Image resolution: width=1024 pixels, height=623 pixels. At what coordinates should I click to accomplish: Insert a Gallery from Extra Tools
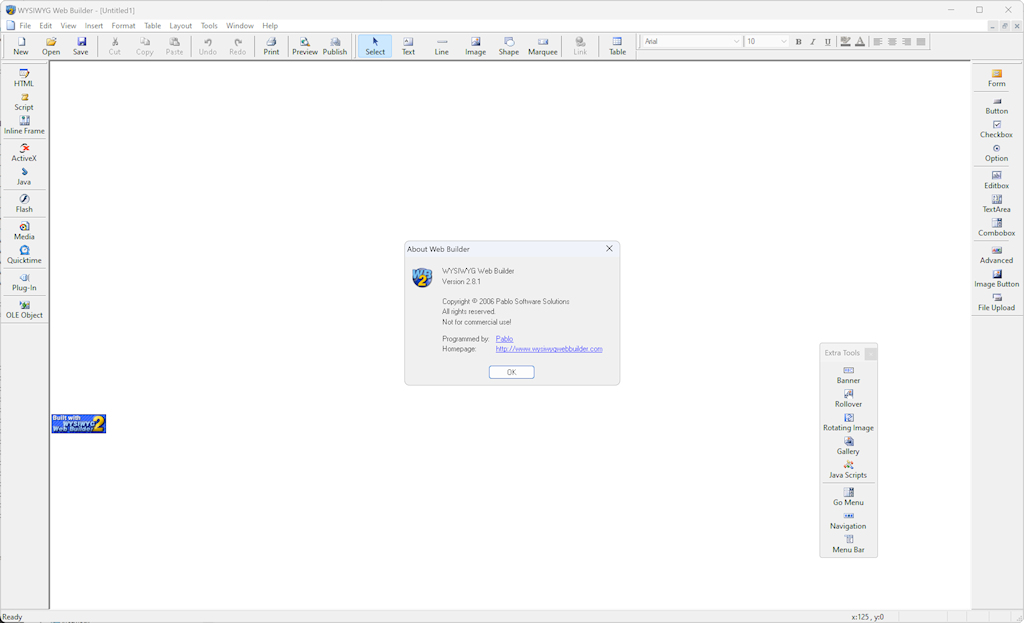(x=848, y=445)
